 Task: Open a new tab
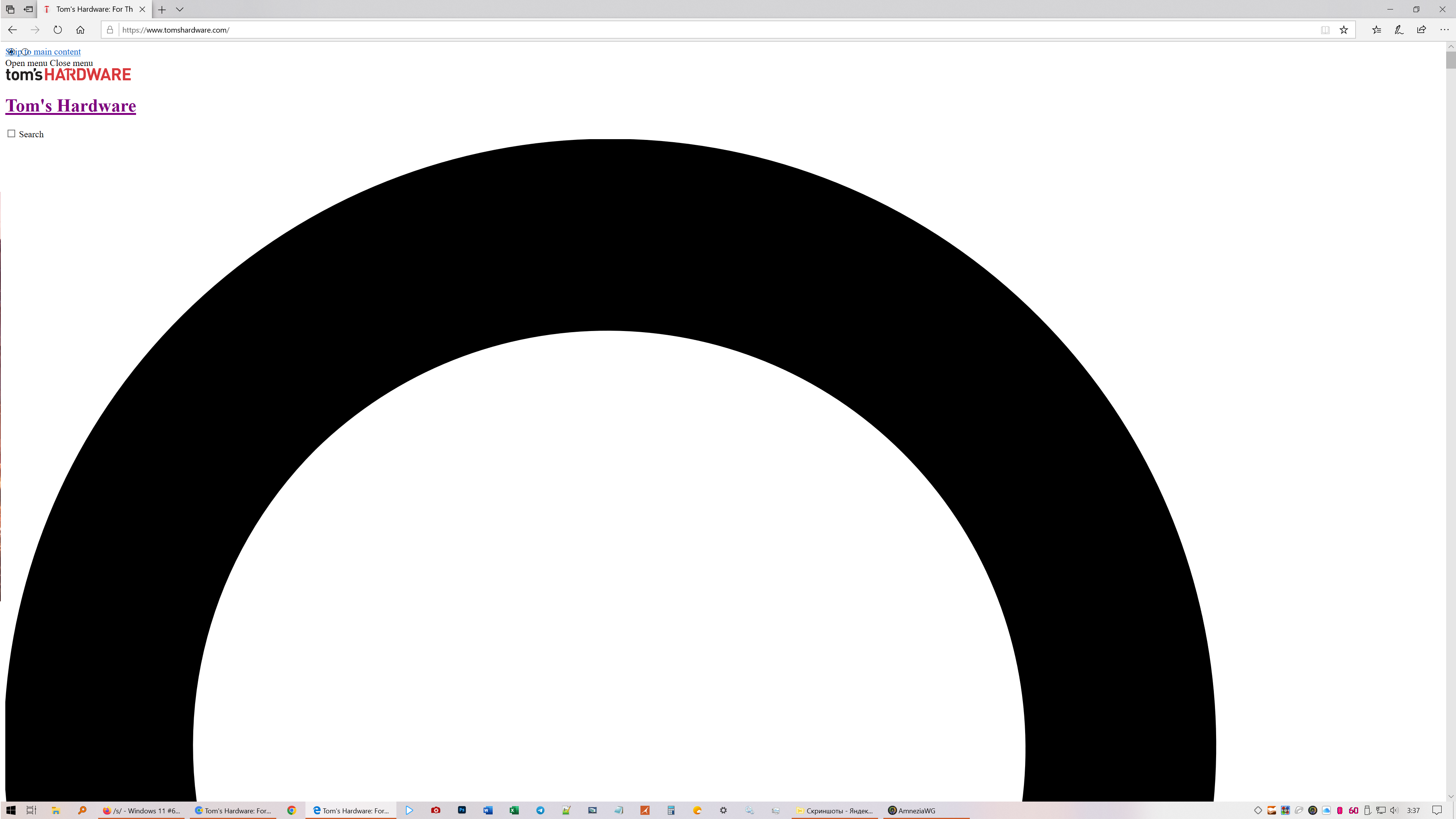pos(162,9)
